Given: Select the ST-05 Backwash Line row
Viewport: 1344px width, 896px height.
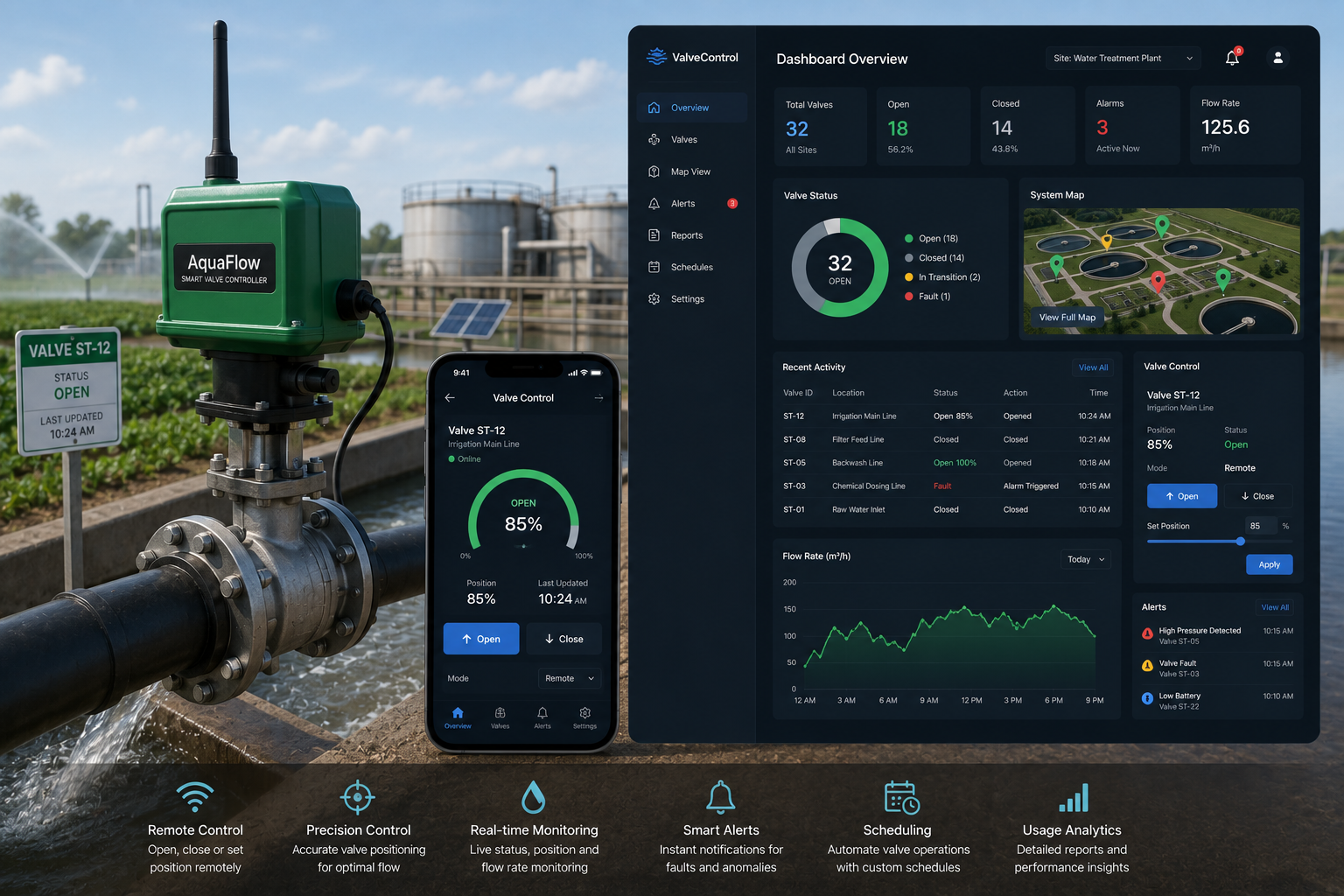Looking at the screenshot, I should (947, 463).
